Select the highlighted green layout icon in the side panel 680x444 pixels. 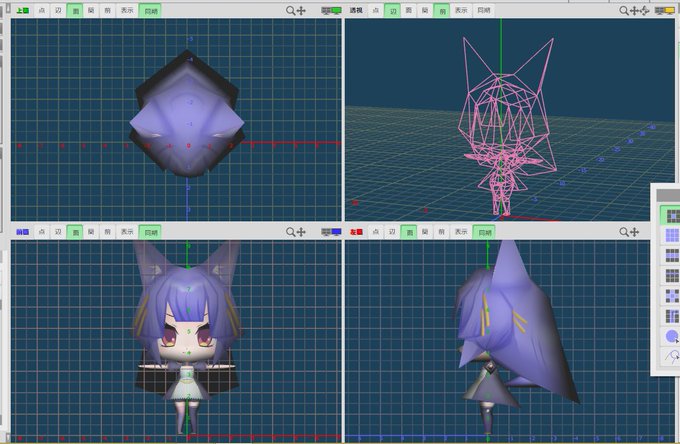pos(671,215)
